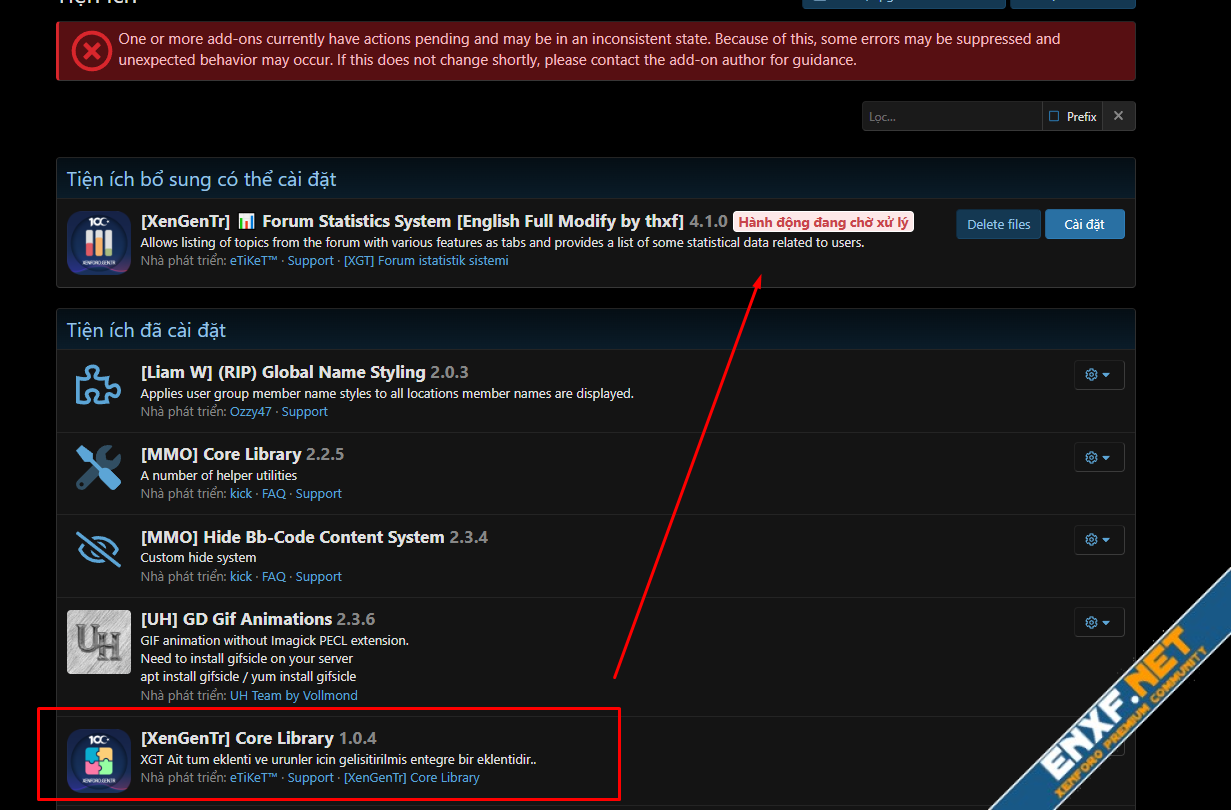This screenshot has width=1231, height=810.
Task: Click the 'Custom hide system' description
Action: pyautogui.click(x=198, y=558)
